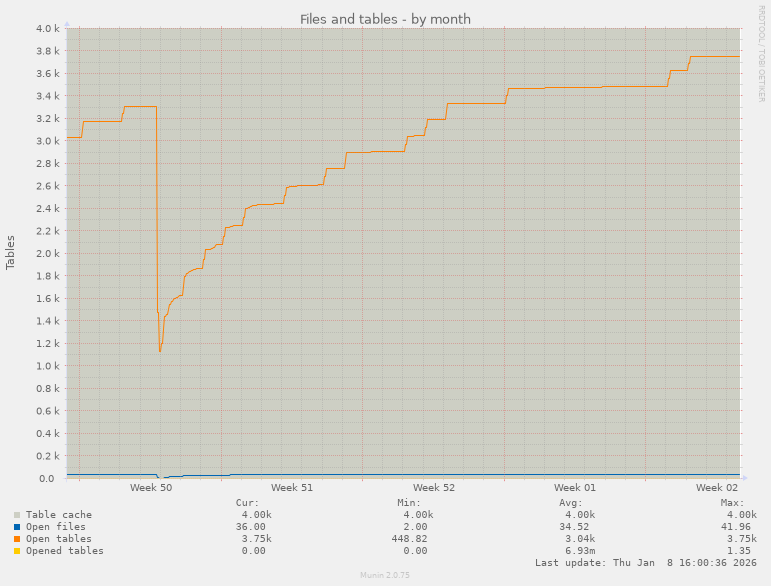Image resolution: width=771 pixels, height=586 pixels.
Task: Click the 'Munin 2.0.75' footer text
Action: 385,576
